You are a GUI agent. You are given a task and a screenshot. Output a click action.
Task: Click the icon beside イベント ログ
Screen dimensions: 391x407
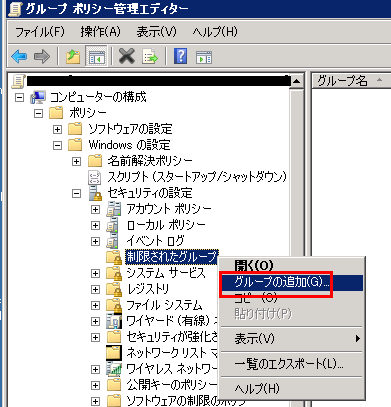point(112,241)
